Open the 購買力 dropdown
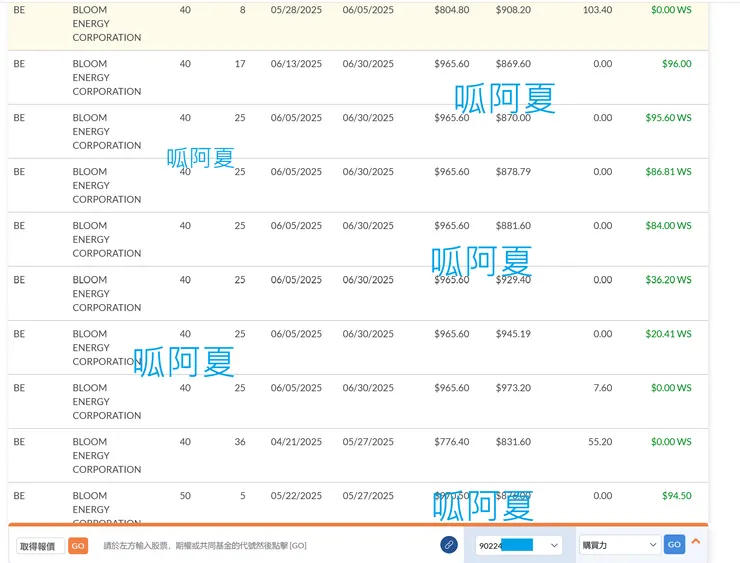Image resolution: width=740 pixels, height=563 pixels. coord(619,545)
